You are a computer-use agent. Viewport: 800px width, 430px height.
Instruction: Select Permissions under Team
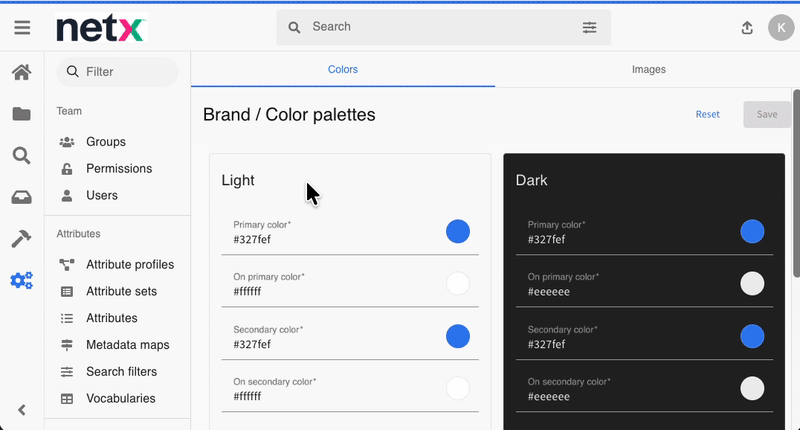(x=119, y=169)
